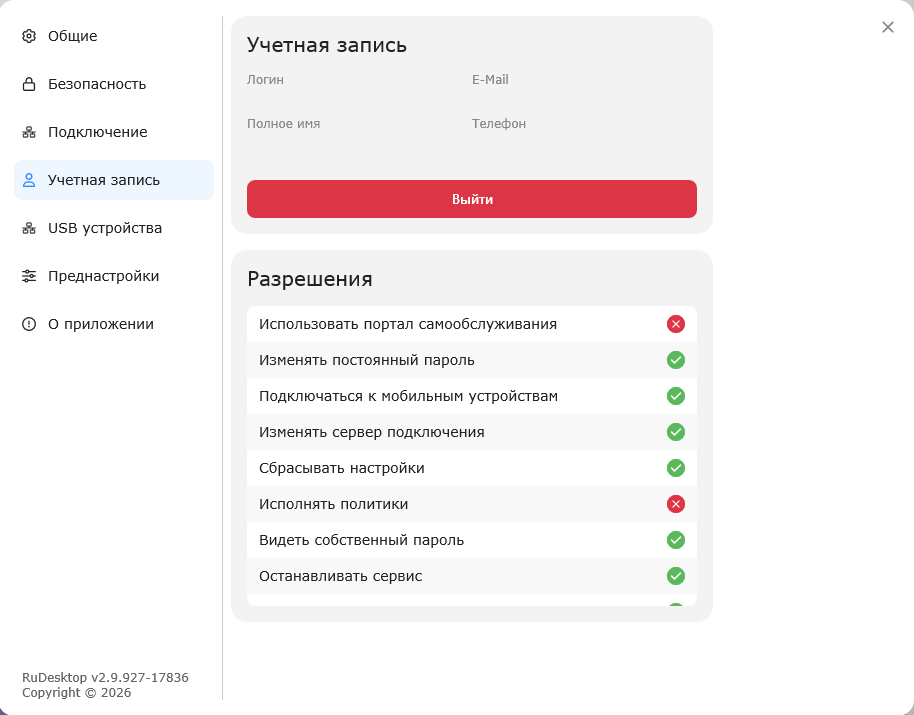
Task: Toggle the Исполнять политики permission status
Action: 676,504
